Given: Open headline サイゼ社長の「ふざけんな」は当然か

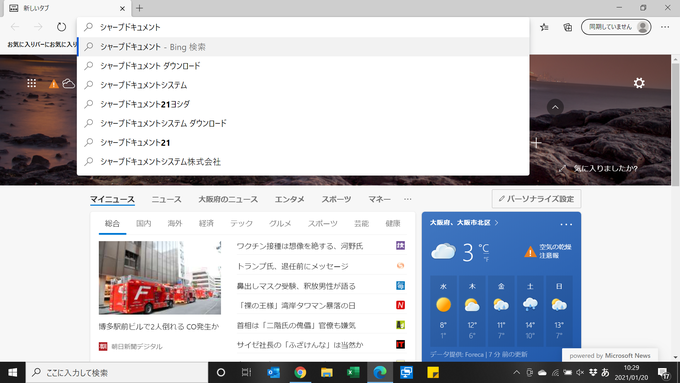Looking at the screenshot, I should pos(300,345).
